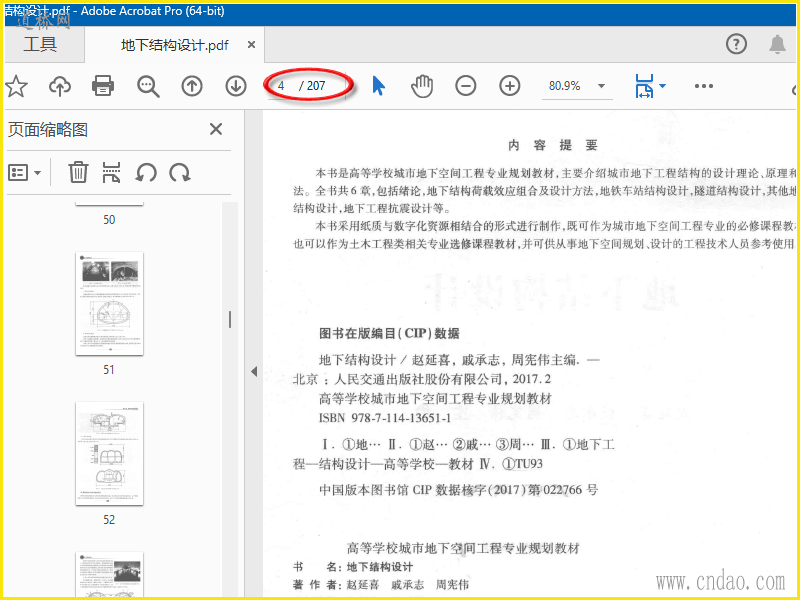Click the page label 50
This screenshot has width=800, height=600.
pyautogui.click(x=109, y=220)
